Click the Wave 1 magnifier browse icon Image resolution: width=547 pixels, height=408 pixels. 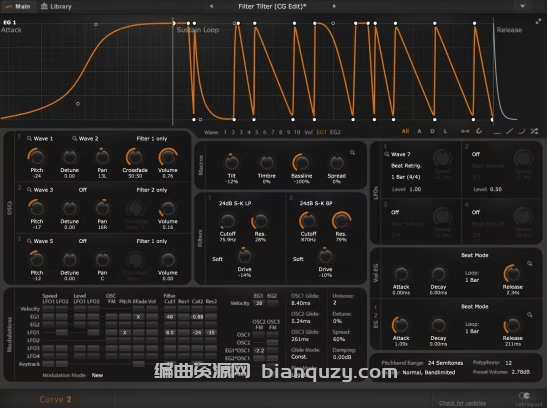pyautogui.click(x=29, y=138)
